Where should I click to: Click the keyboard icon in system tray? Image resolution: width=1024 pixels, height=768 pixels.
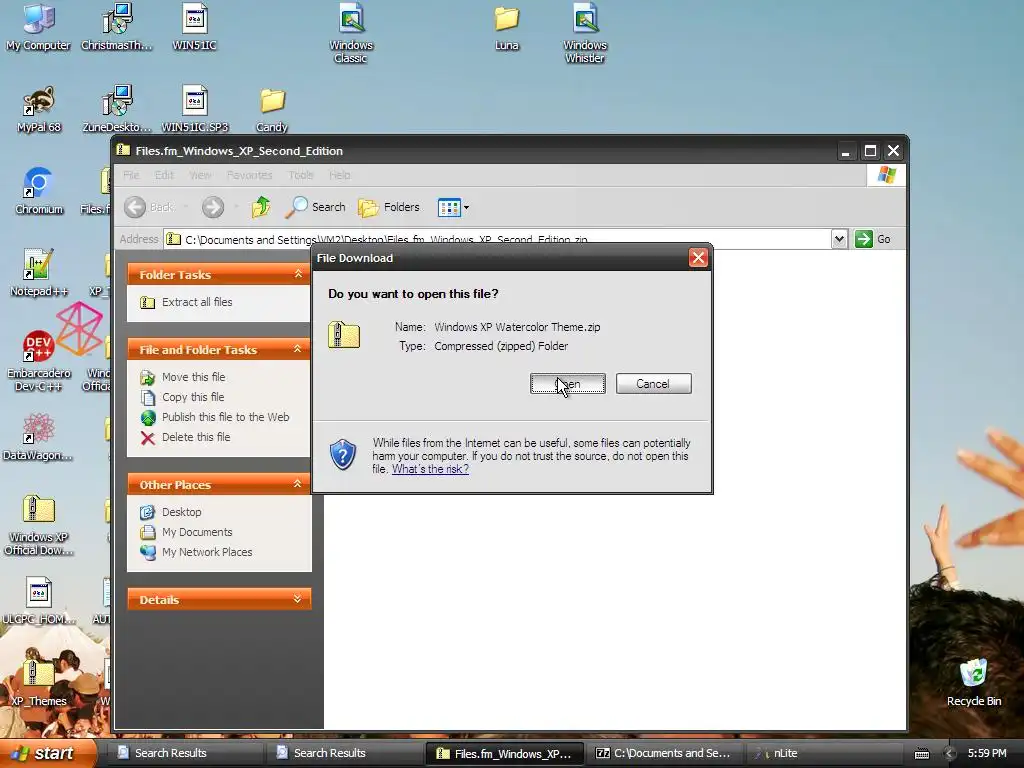point(921,754)
